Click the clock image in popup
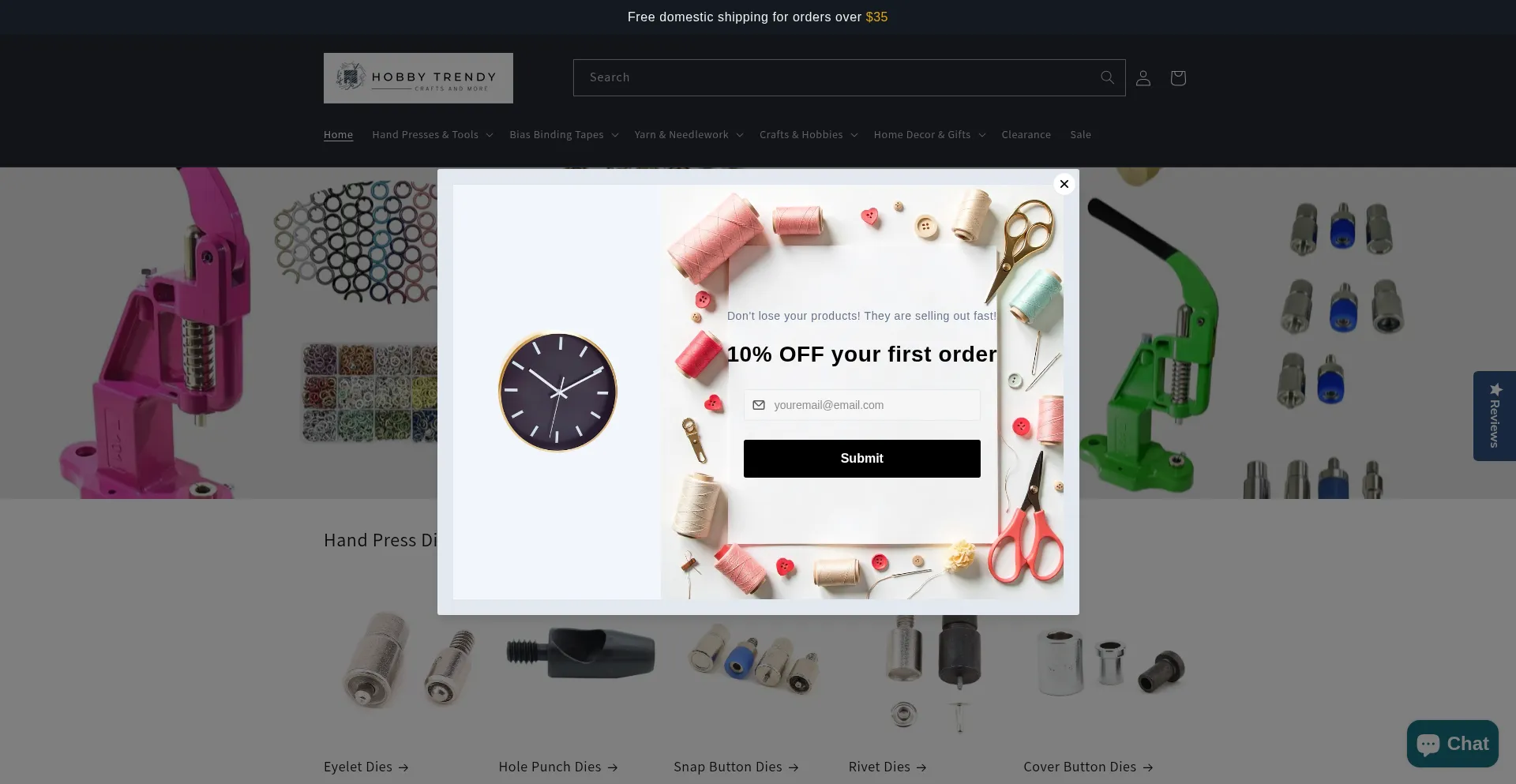Screen dimensions: 1516x784 (557, 392)
